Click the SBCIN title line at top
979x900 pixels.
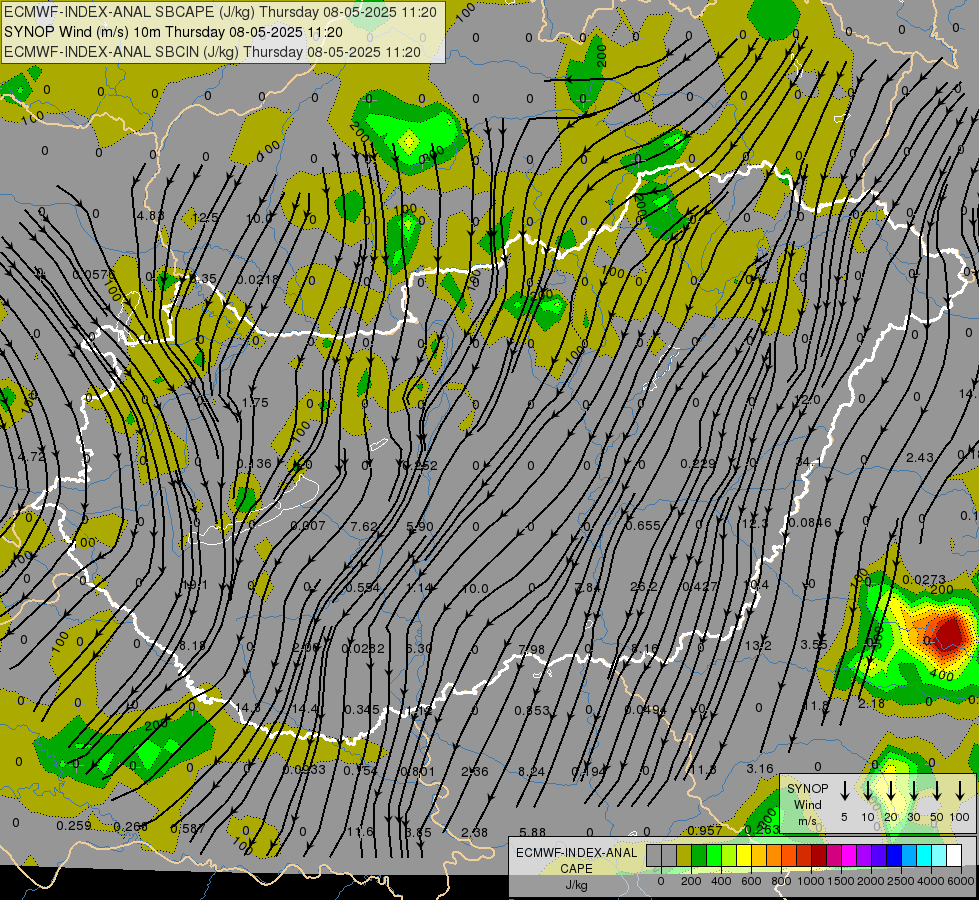[212, 52]
